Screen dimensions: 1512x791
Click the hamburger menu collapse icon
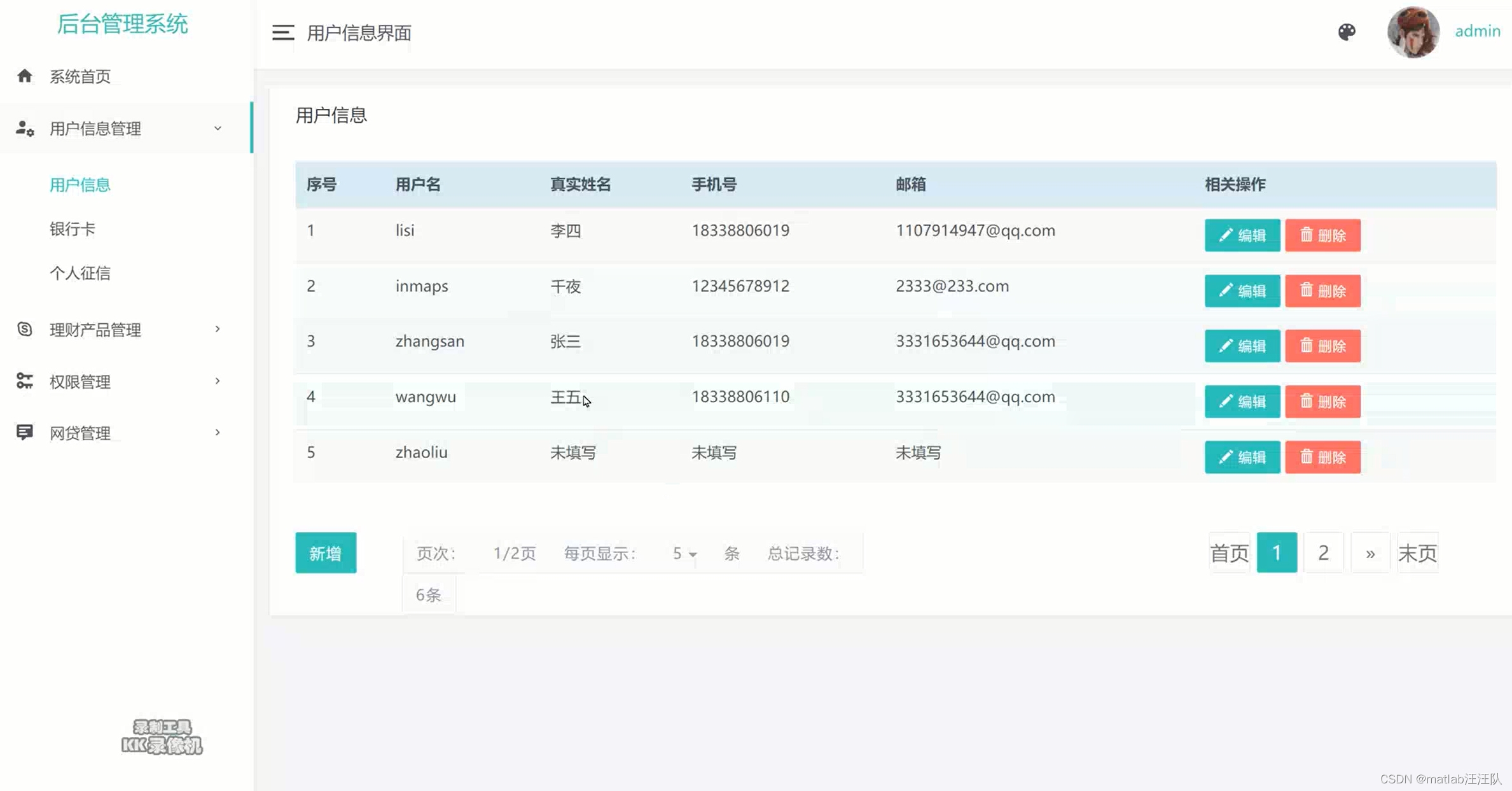pyautogui.click(x=283, y=32)
